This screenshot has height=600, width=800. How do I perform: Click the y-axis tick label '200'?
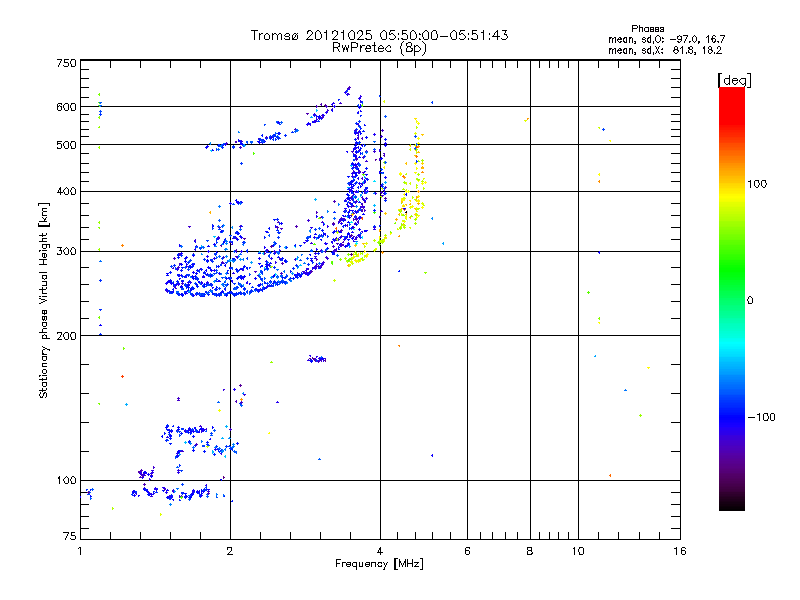click(66, 336)
